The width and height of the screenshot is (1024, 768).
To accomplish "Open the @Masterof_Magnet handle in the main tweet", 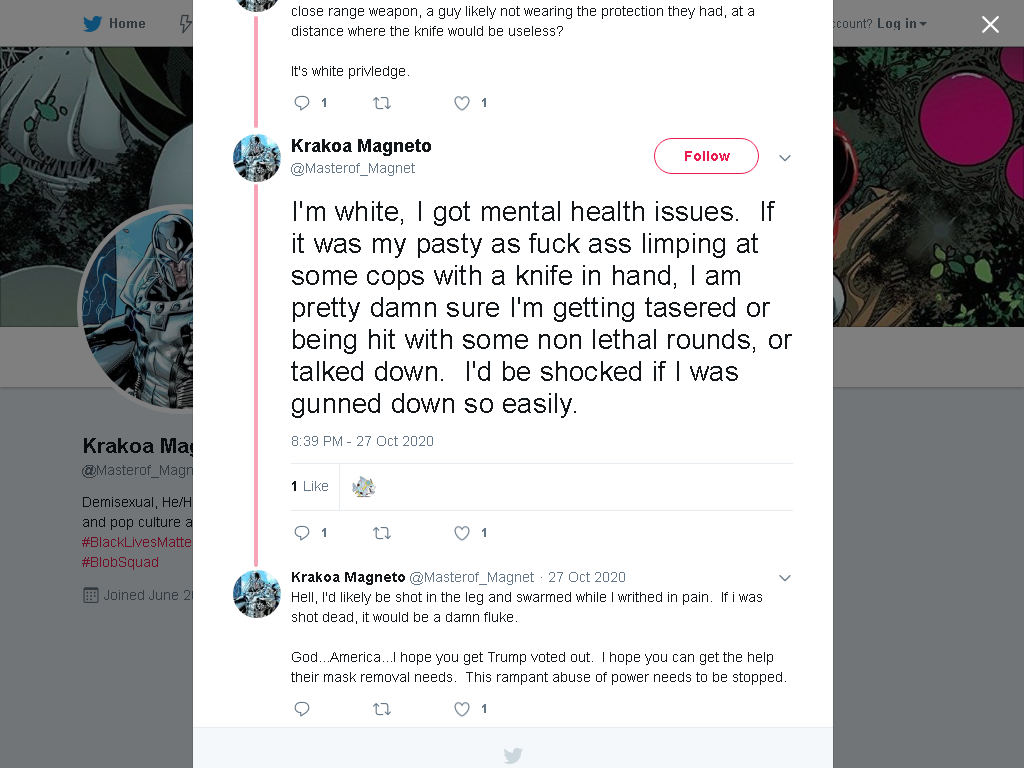I will pos(353,168).
